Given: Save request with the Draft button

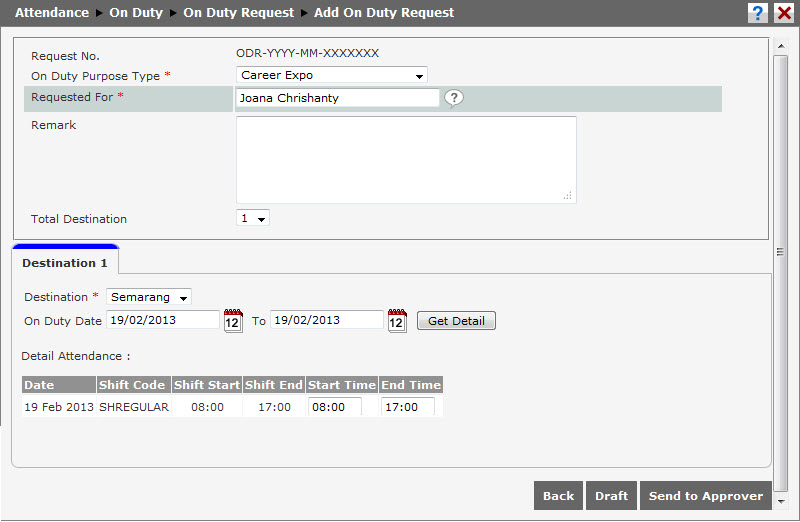Looking at the screenshot, I should [611, 496].
